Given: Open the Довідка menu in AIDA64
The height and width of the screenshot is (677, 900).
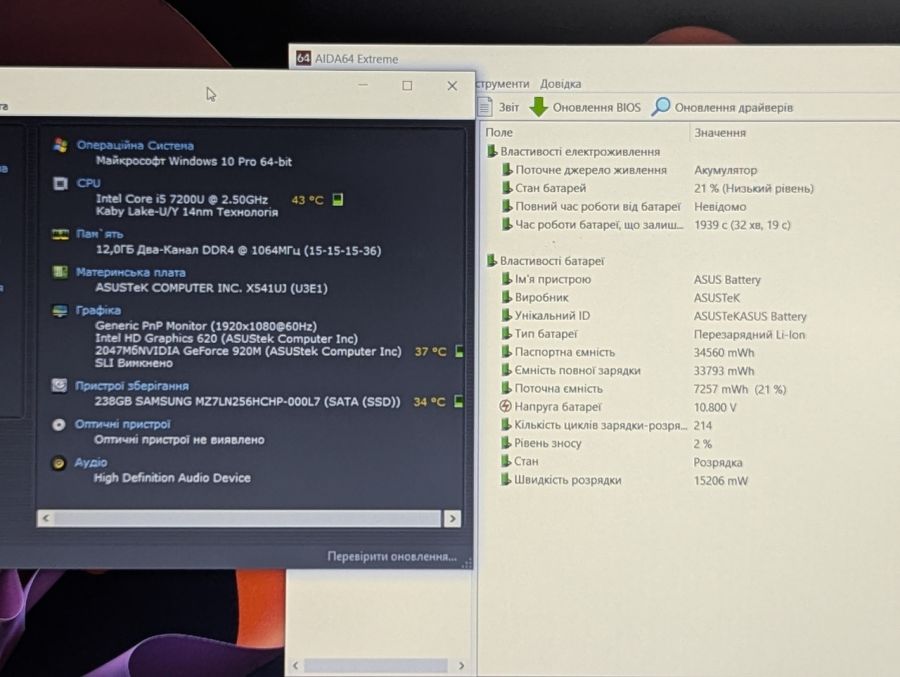Looking at the screenshot, I should [560, 84].
